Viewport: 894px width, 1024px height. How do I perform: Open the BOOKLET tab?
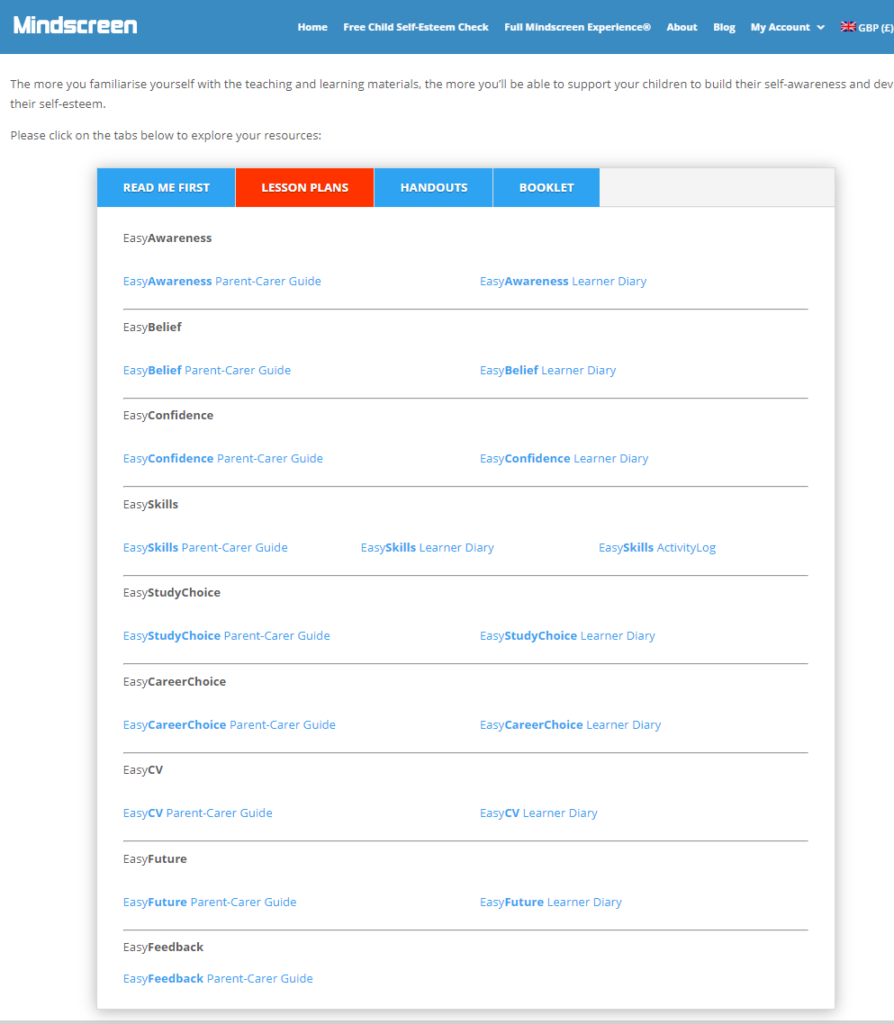tap(546, 187)
